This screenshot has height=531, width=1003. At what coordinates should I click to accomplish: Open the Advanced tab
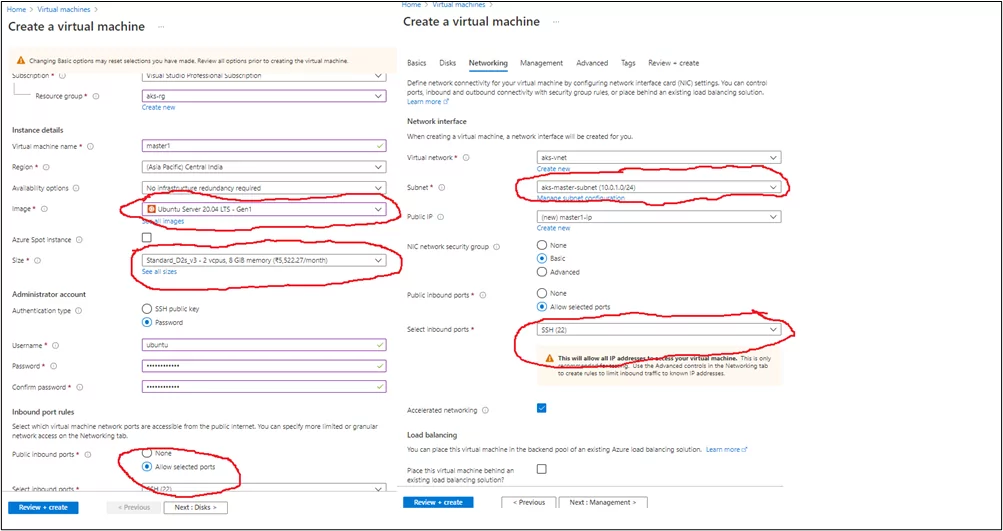(592, 63)
